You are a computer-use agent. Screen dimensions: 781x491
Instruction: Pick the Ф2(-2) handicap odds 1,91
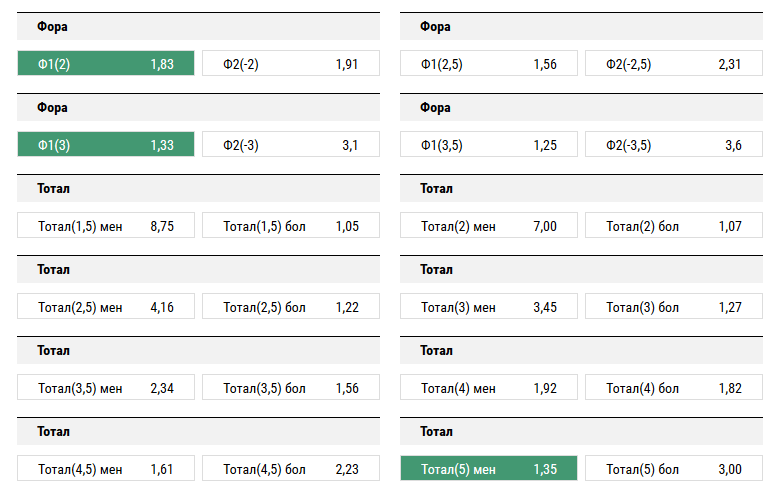pyautogui.click(x=291, y=63)
